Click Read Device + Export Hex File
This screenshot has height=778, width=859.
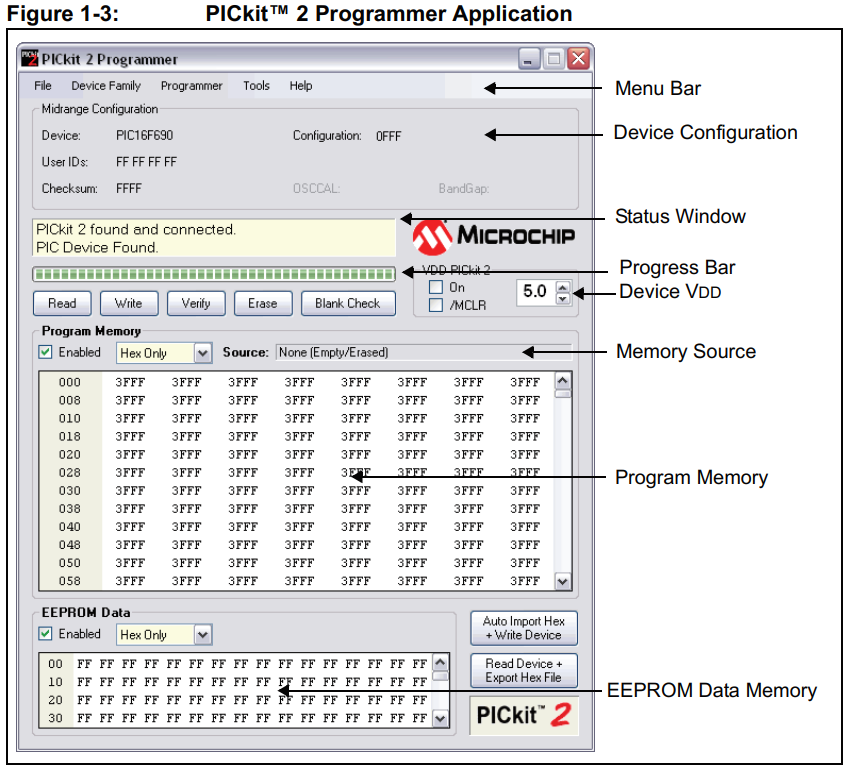pos(524,671)
